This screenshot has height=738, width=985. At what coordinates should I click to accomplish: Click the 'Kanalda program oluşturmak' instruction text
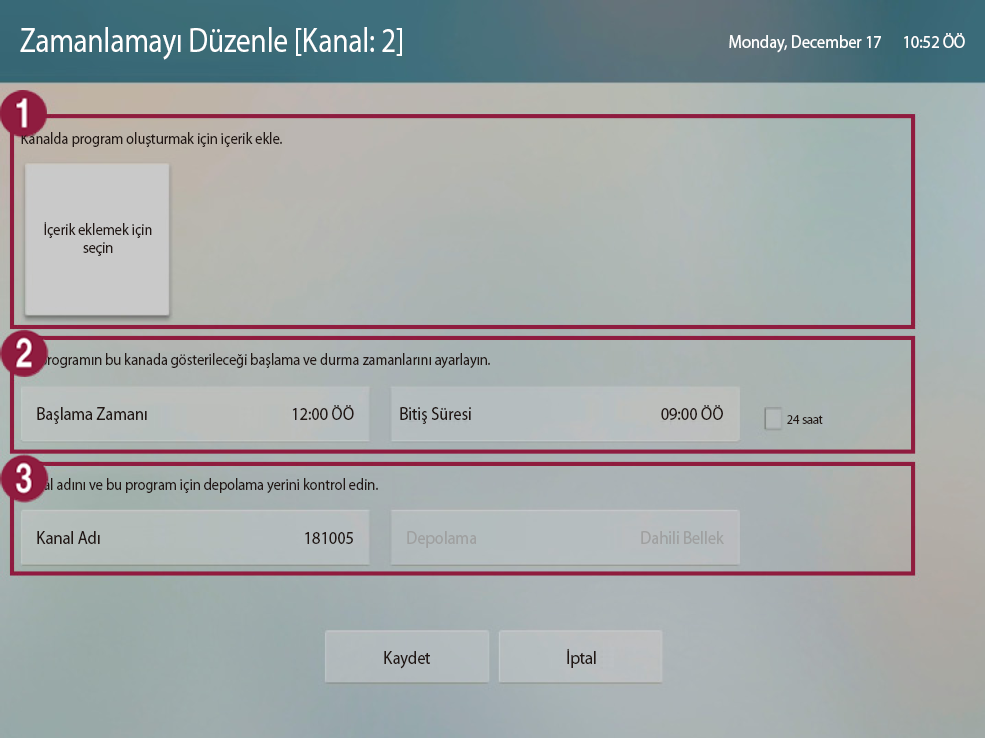pyautogui.click(x=152, y=139)
